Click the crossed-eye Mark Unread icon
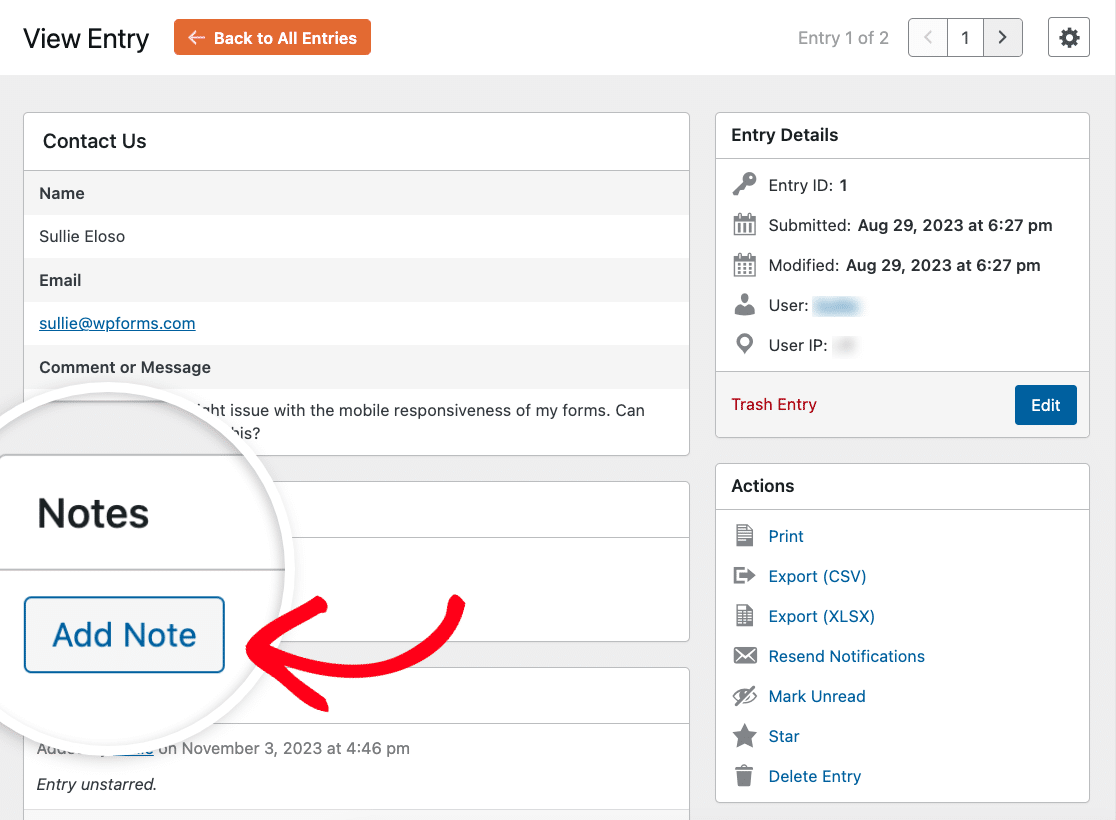Screen dimensions: 1116x820 pos(744,695)
